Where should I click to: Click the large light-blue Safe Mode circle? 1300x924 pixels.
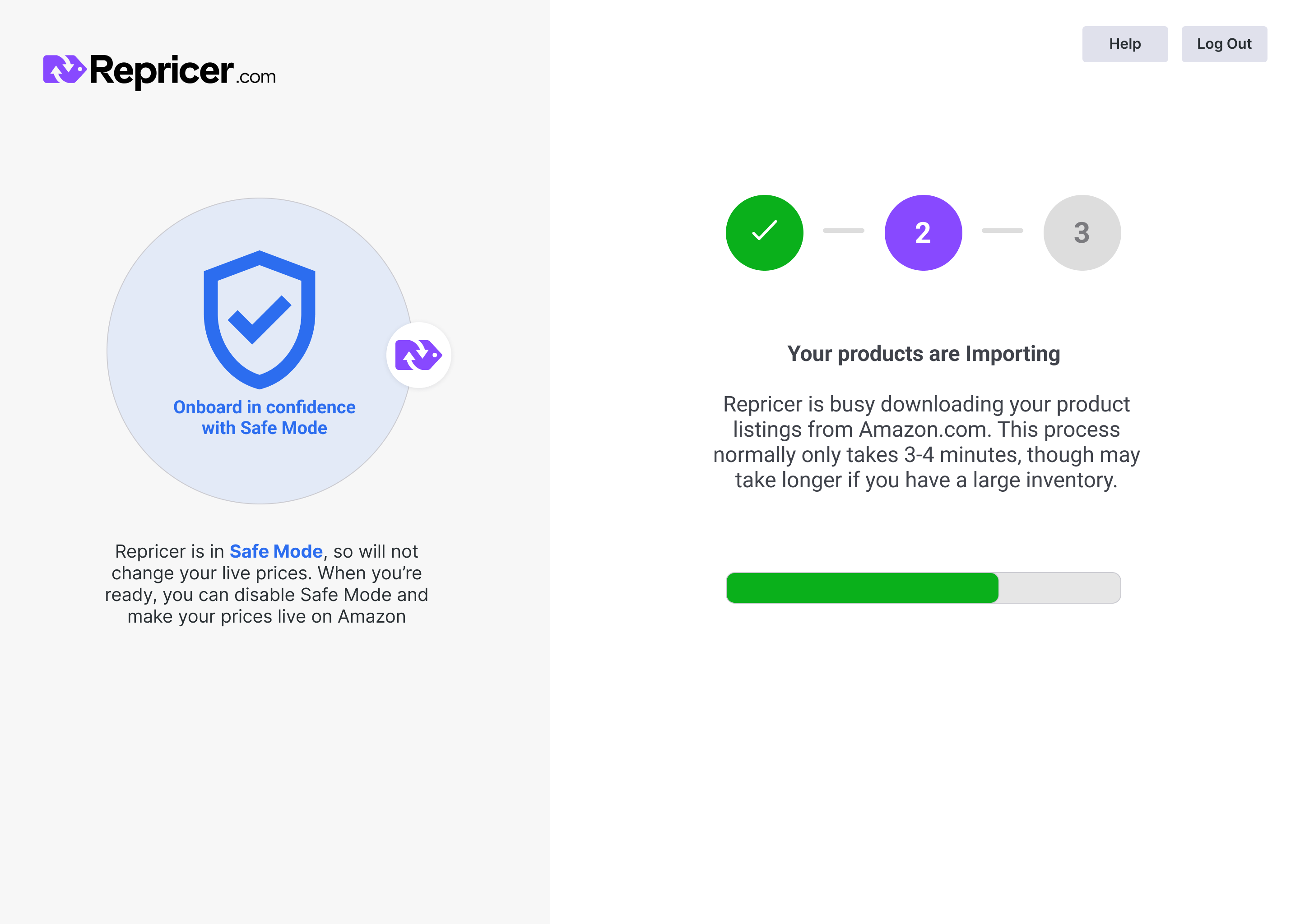click(260, 351)
